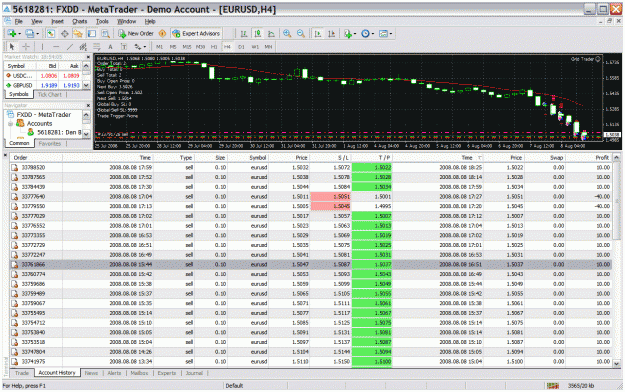Switch to the Favorites tab in Navigator
This screenshot has width=625, height=392.
coord(50,144)
